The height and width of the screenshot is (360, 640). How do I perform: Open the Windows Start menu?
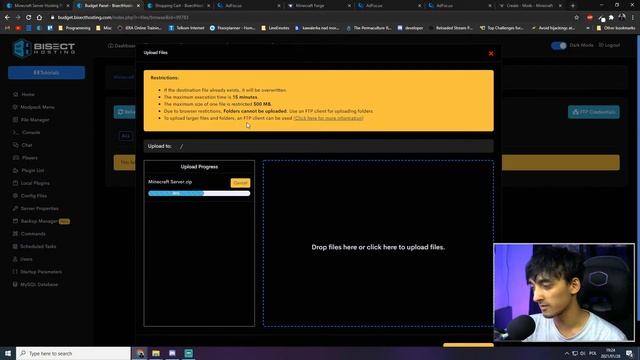click(x=7, y=353)
